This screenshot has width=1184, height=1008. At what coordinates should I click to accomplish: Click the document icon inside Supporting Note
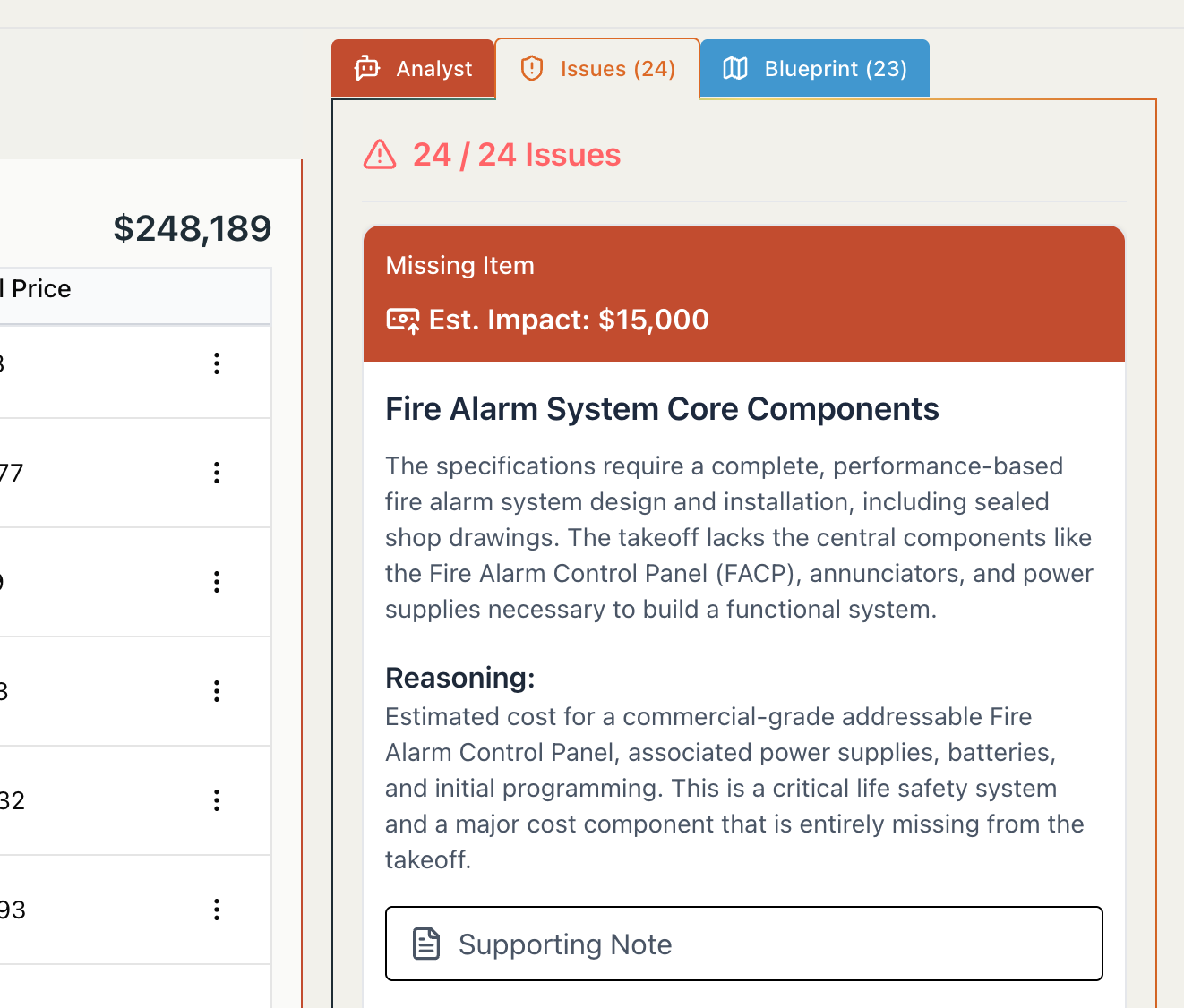pyautogui.click(x=427, y=944)
